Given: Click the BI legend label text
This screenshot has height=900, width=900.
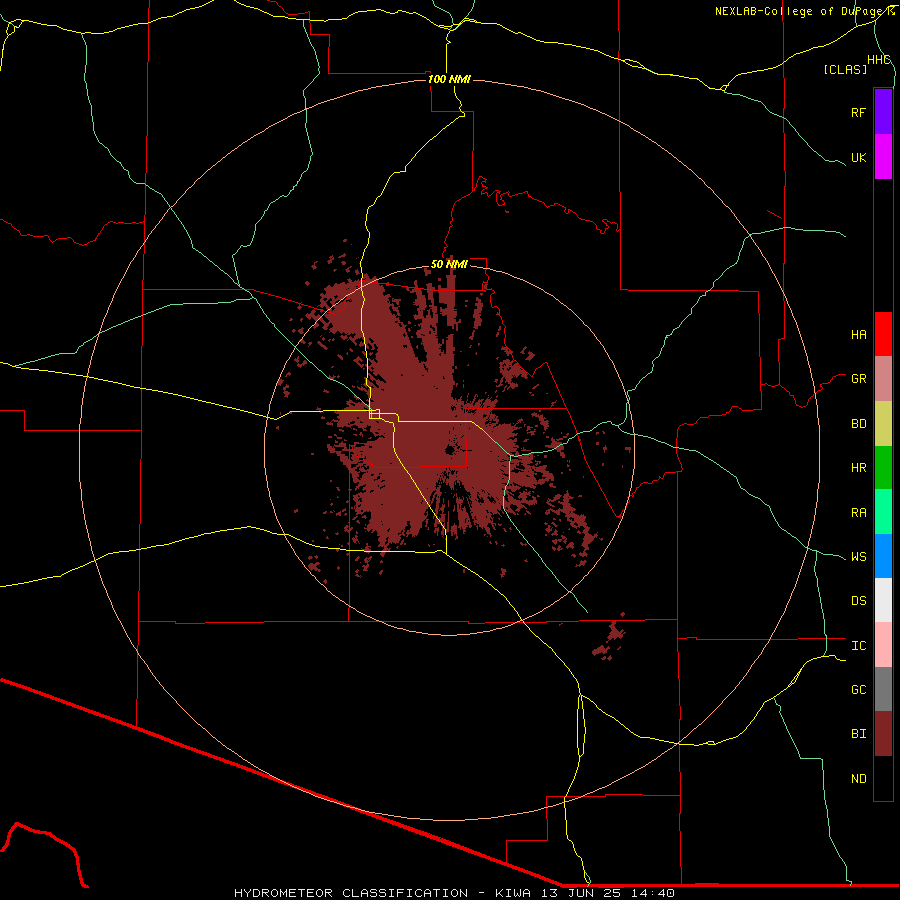Looking at the screenshot, I should coord(858,734).
